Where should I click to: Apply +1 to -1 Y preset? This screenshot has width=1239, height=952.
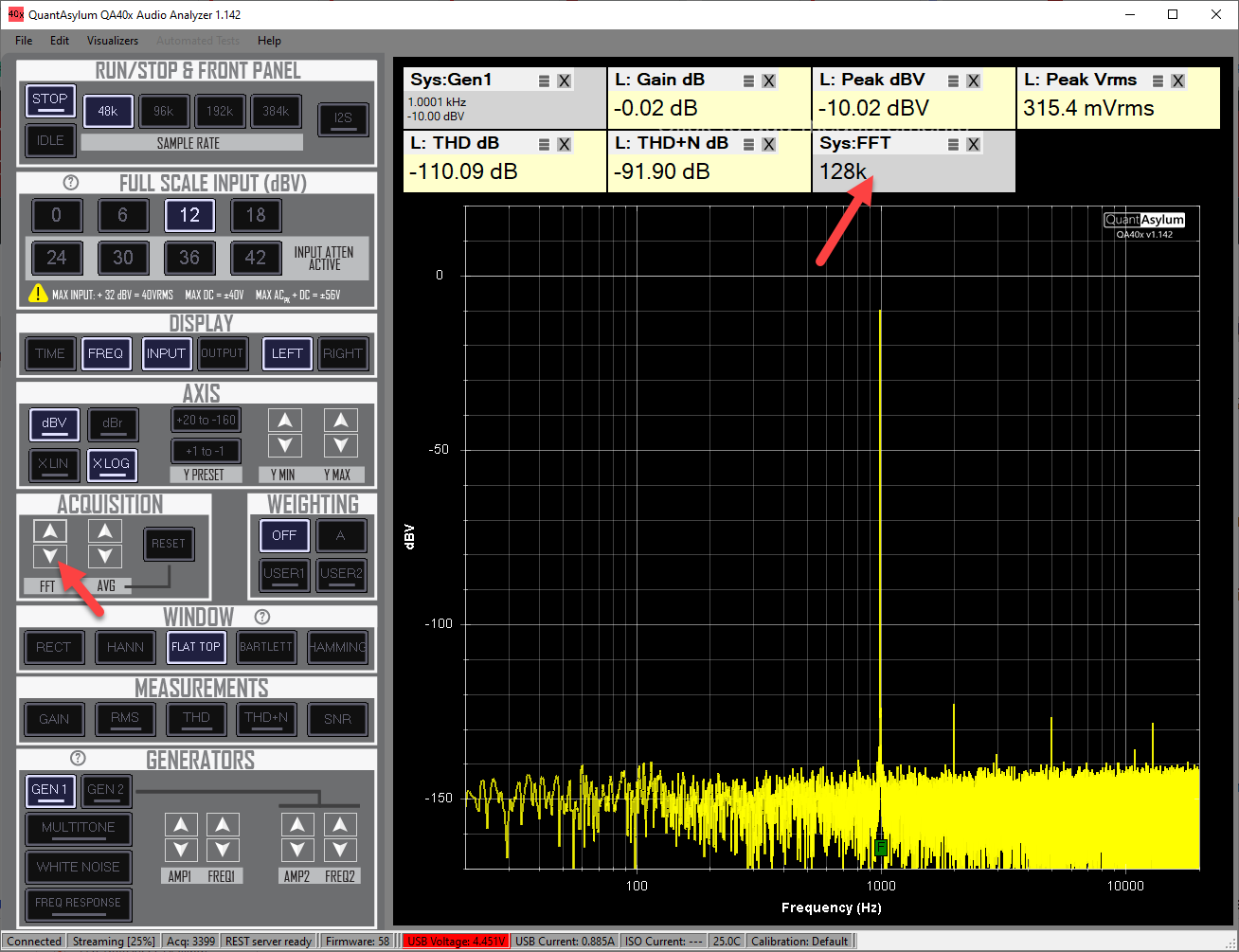tap(206, 451)
